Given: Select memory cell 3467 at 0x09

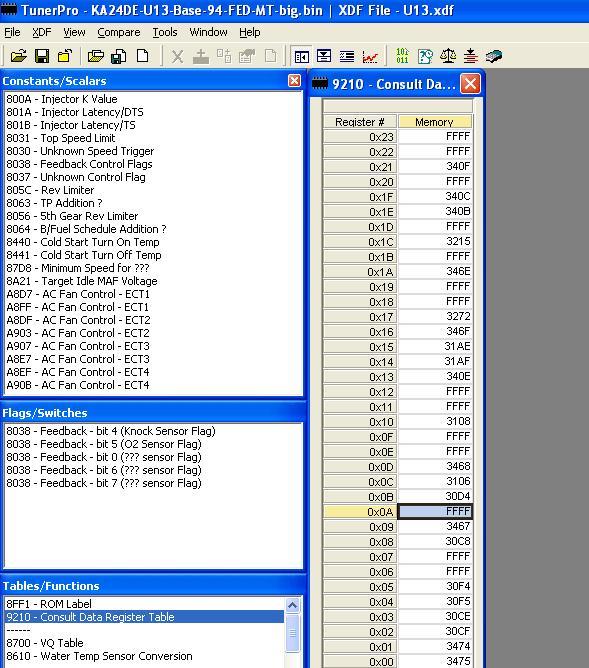Looking at the screenshot, I should pyautogui.click(x=435, y=527).
